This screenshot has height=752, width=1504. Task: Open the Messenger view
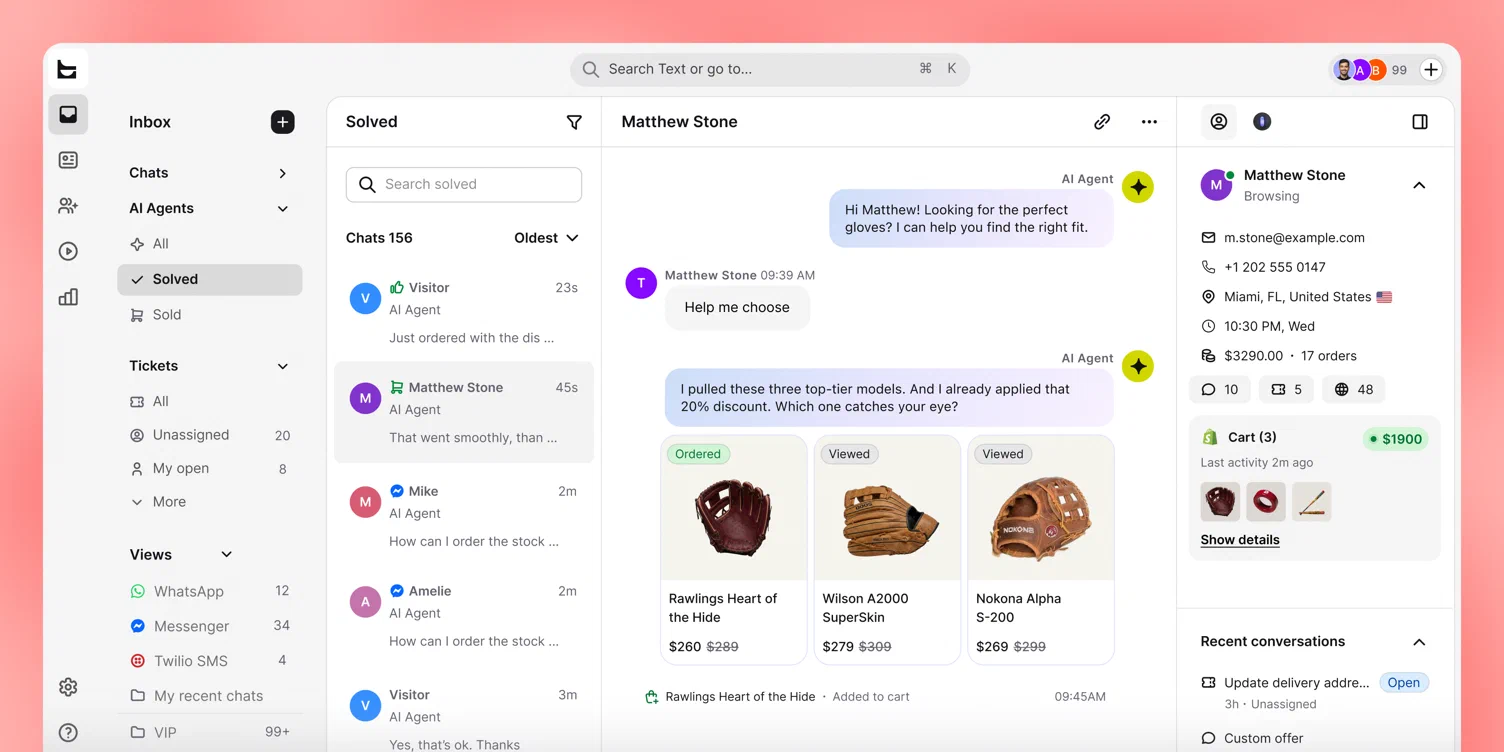coord(210,626)
